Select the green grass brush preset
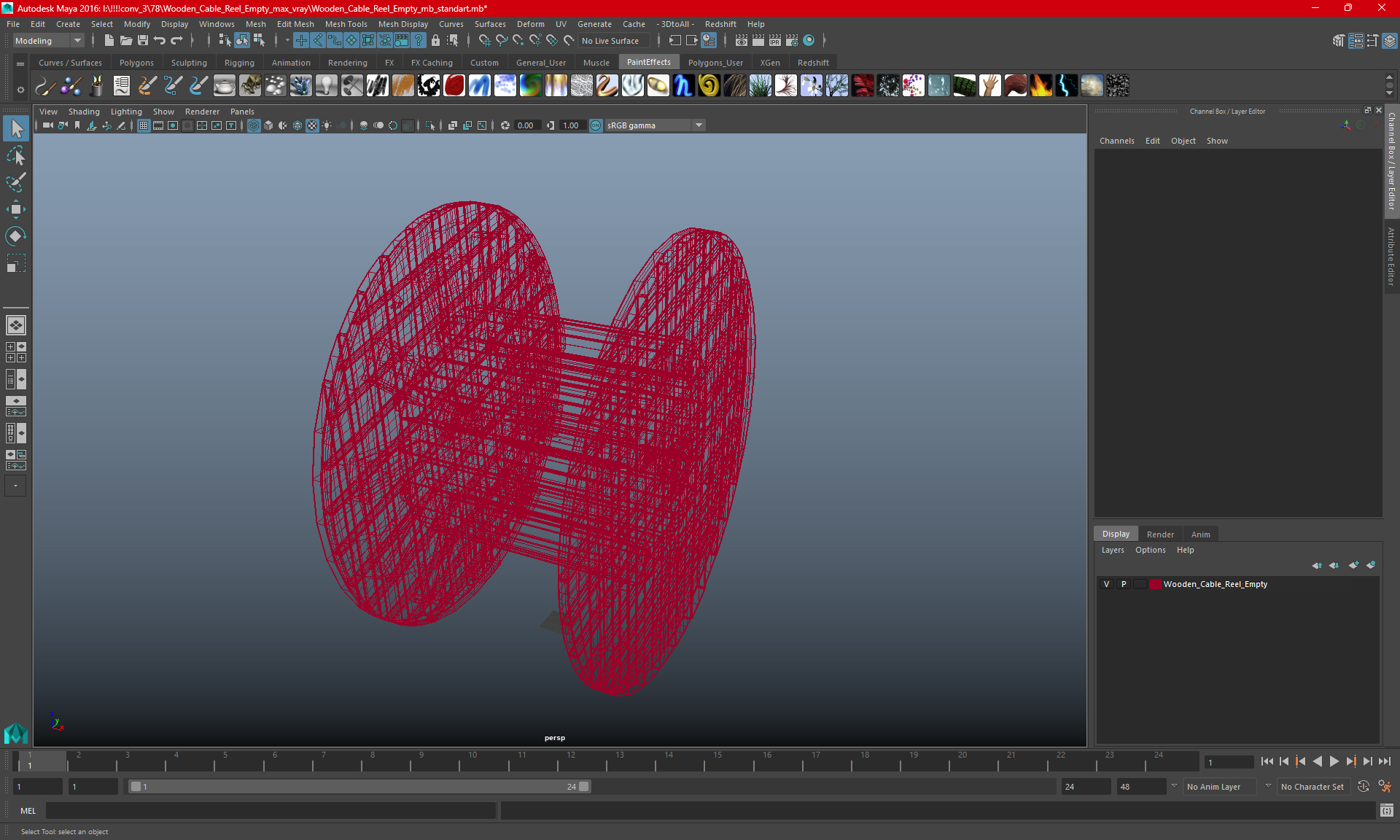The image size is (1400, 840). point(761,86)
